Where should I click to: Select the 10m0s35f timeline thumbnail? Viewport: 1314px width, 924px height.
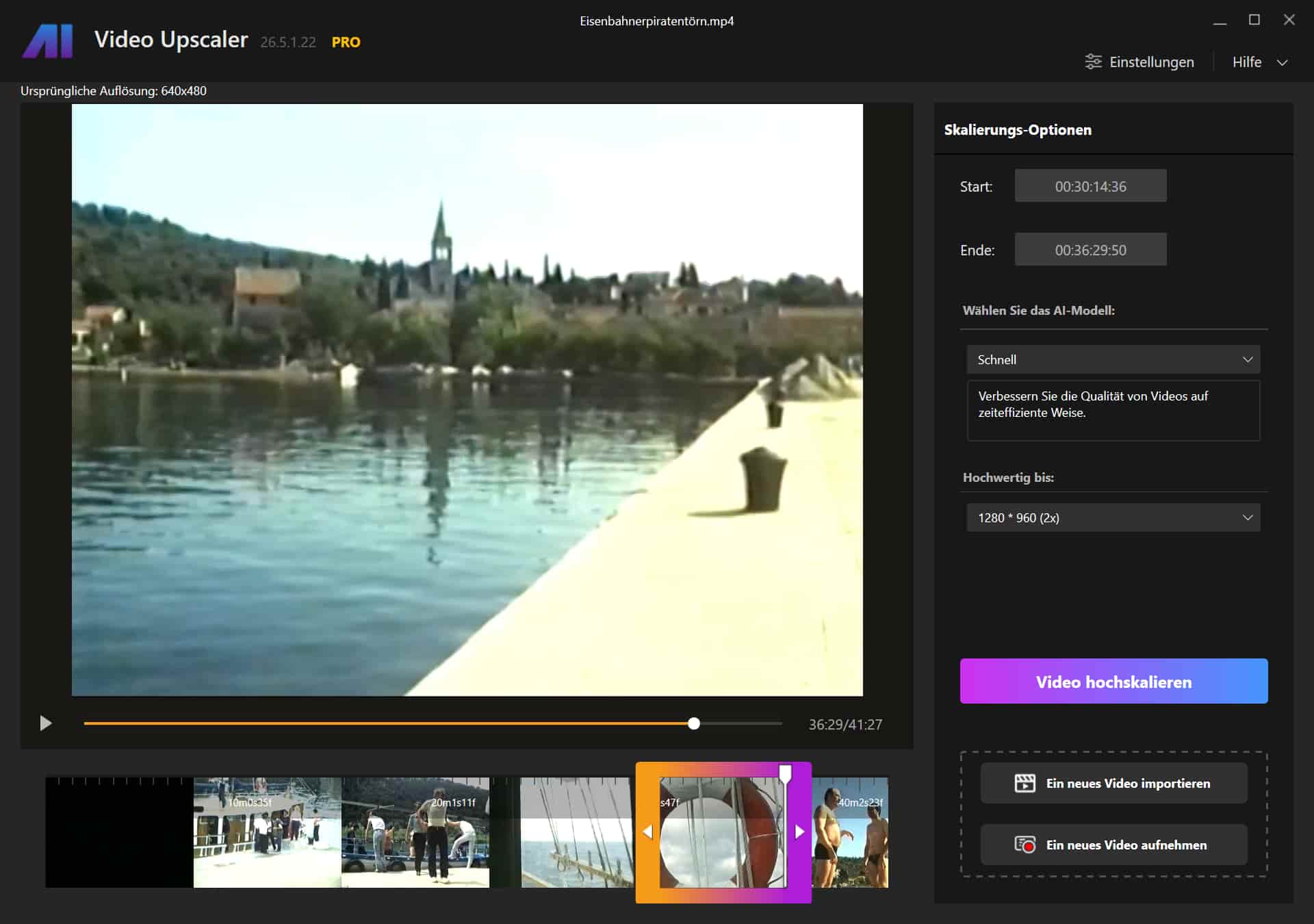267,832
